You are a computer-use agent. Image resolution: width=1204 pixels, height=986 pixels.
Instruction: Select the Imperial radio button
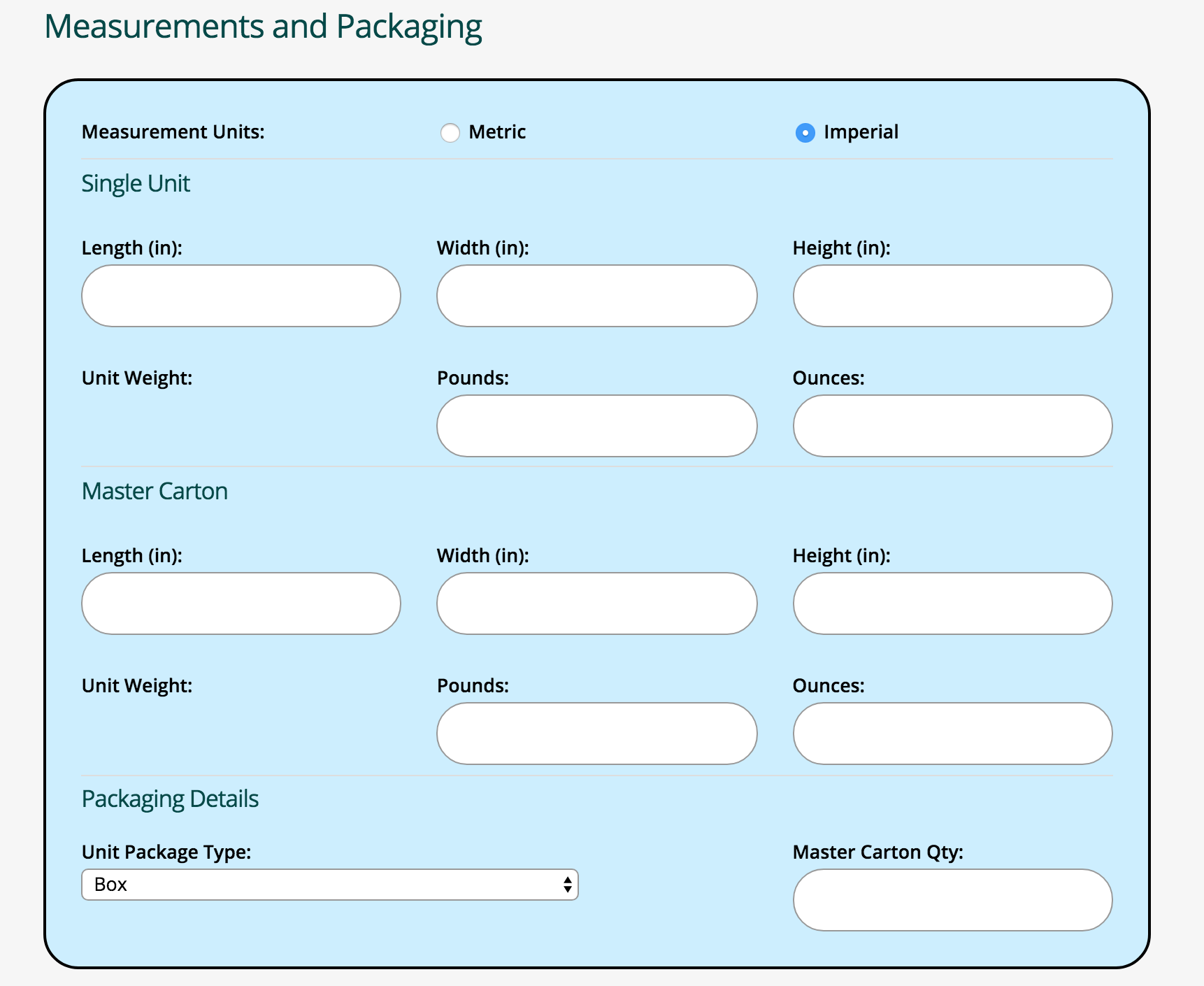[x=805, y=133]
